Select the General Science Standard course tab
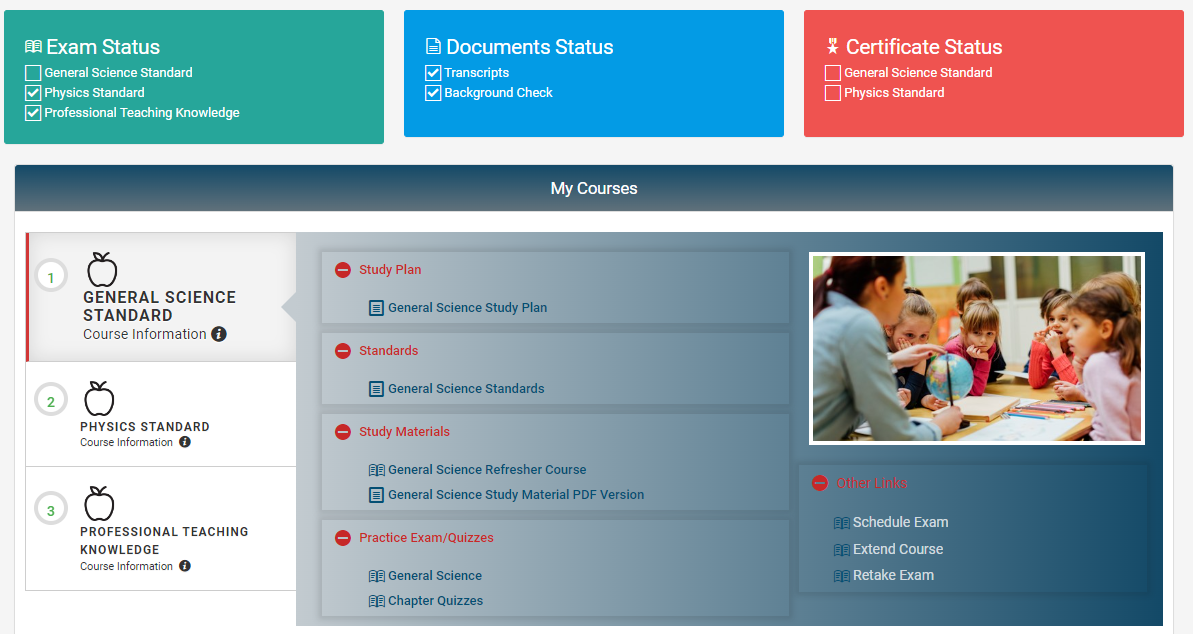This screenshot has width=1193, height=634. tap(161, 297)
